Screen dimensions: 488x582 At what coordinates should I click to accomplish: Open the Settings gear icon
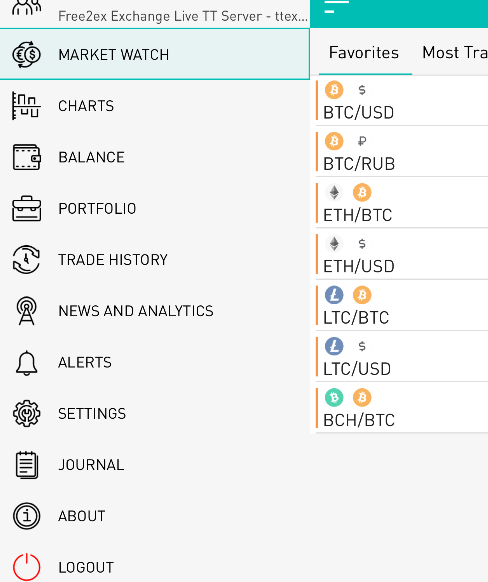click(26, 413)
